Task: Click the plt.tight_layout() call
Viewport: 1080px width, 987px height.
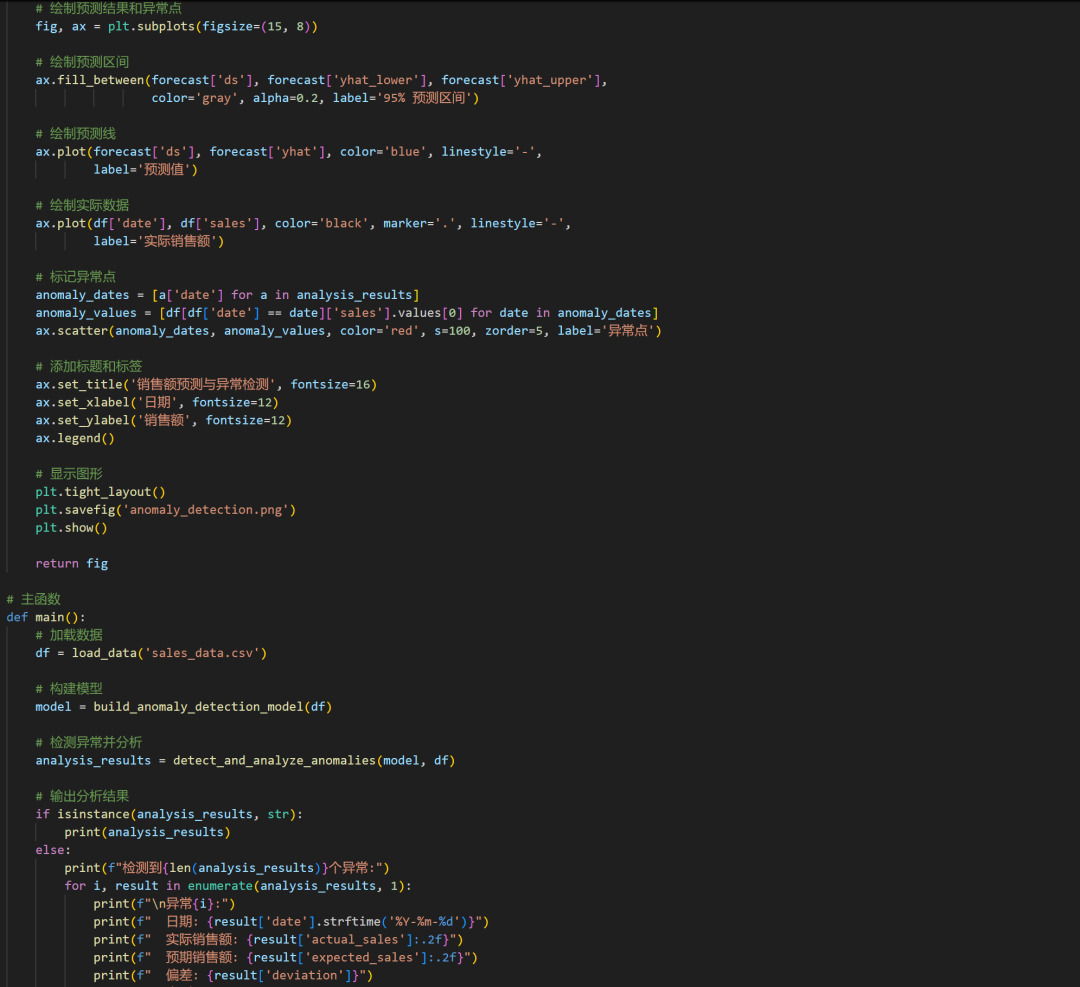Action: pos(100,492)
